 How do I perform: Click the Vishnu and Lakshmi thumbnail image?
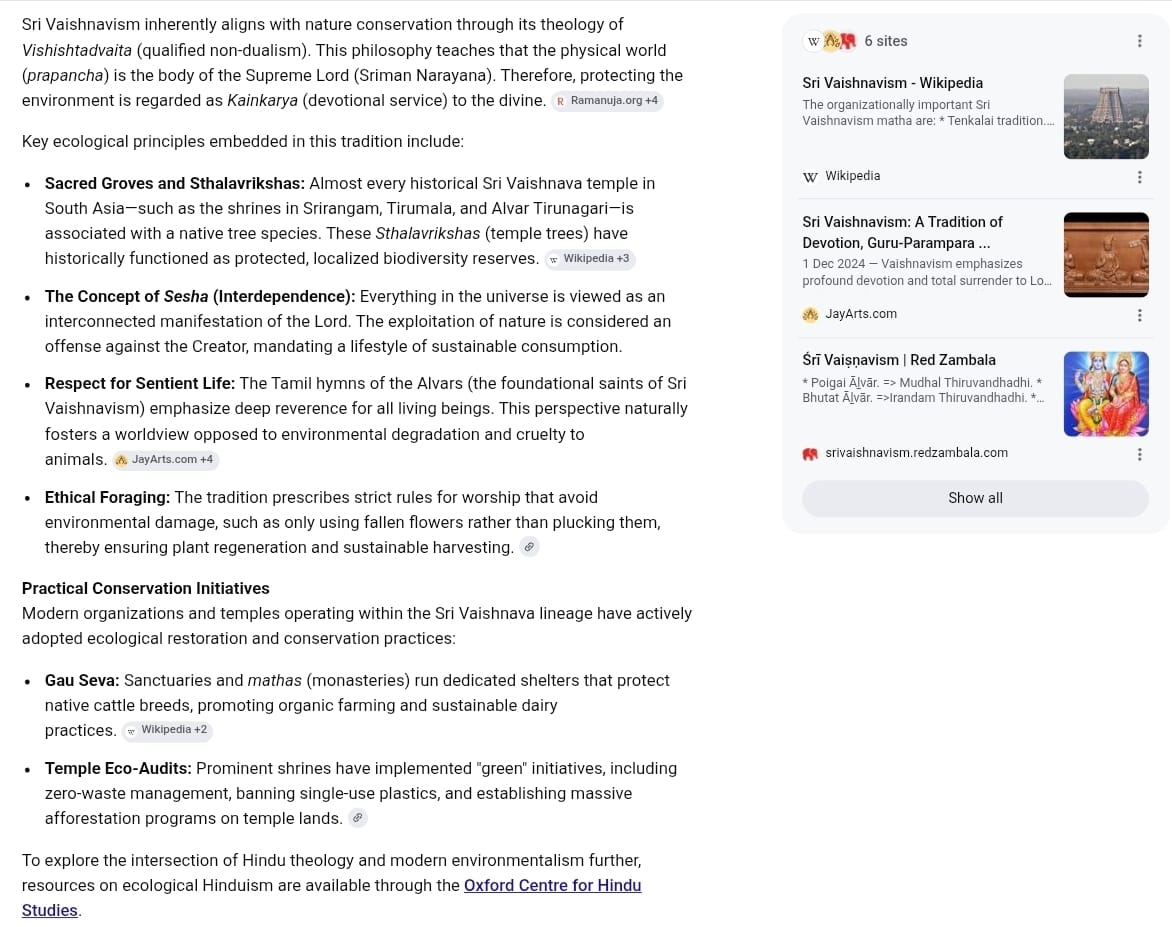1105,394
